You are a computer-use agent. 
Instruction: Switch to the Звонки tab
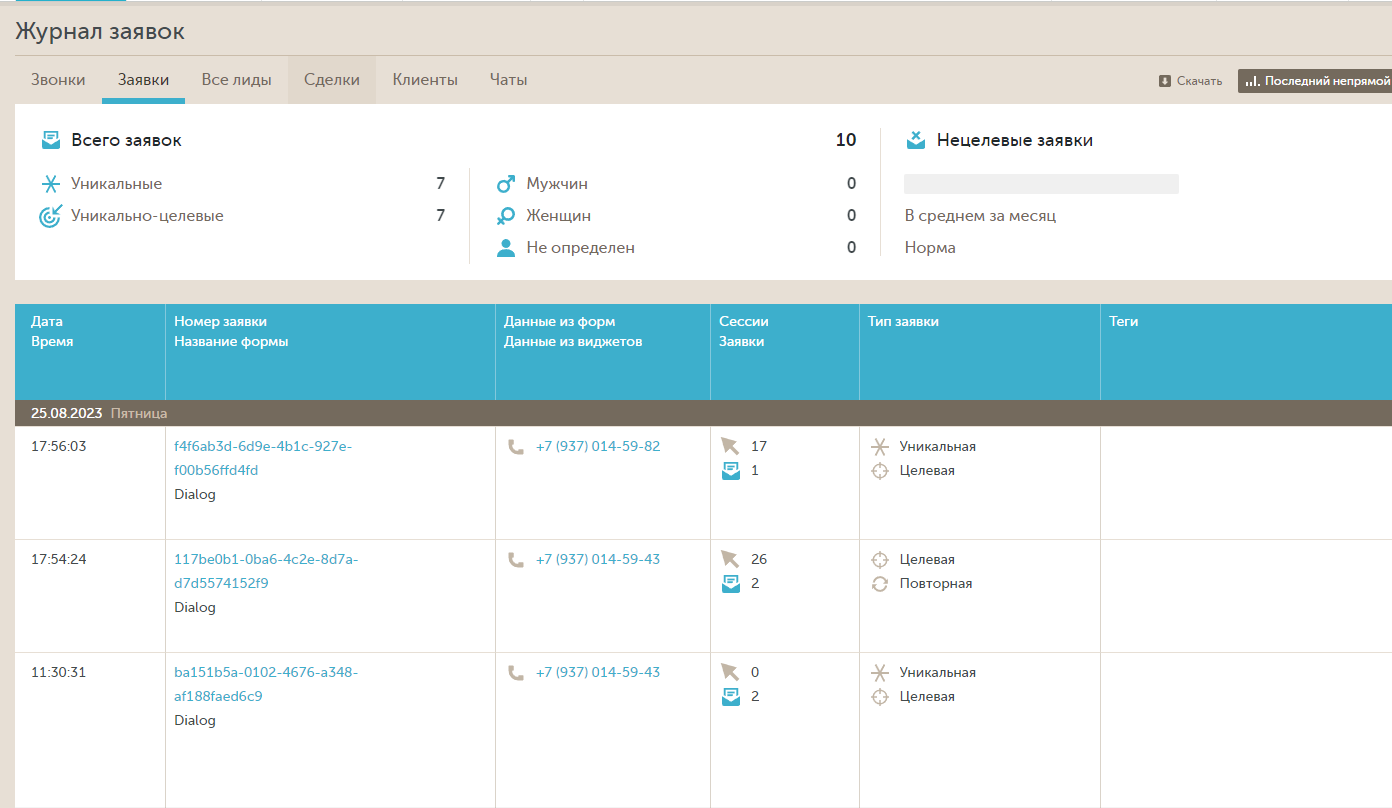coord(58,80)
